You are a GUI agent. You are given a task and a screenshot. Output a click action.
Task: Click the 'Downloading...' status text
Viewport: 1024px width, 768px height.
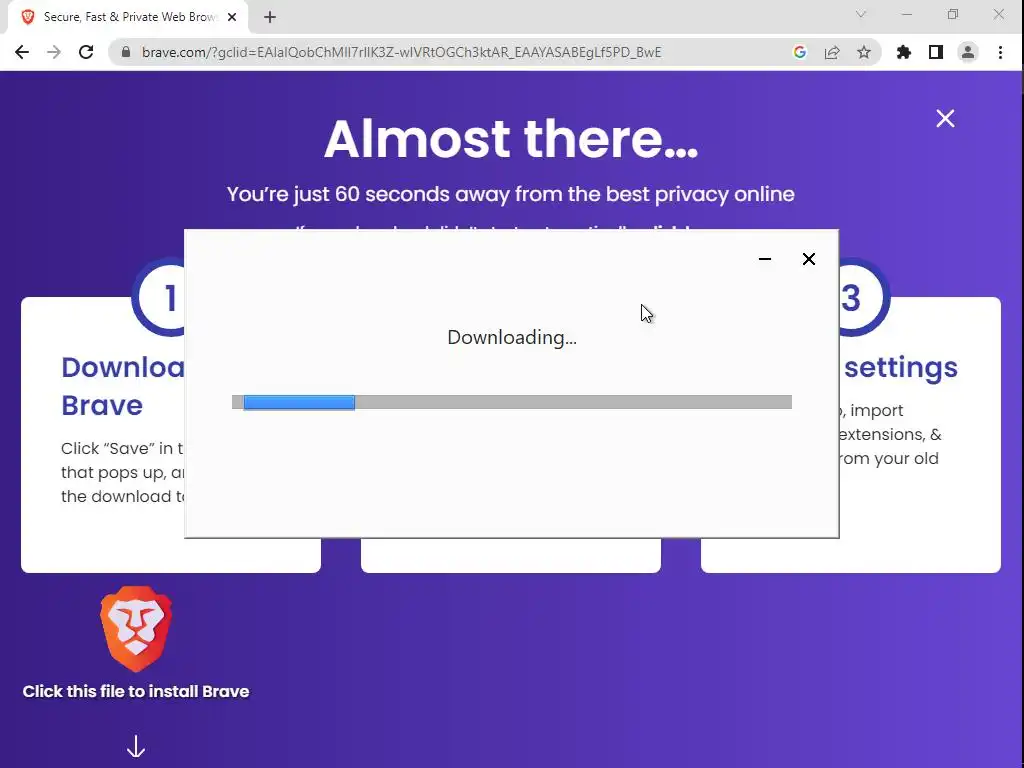point(512,338)
